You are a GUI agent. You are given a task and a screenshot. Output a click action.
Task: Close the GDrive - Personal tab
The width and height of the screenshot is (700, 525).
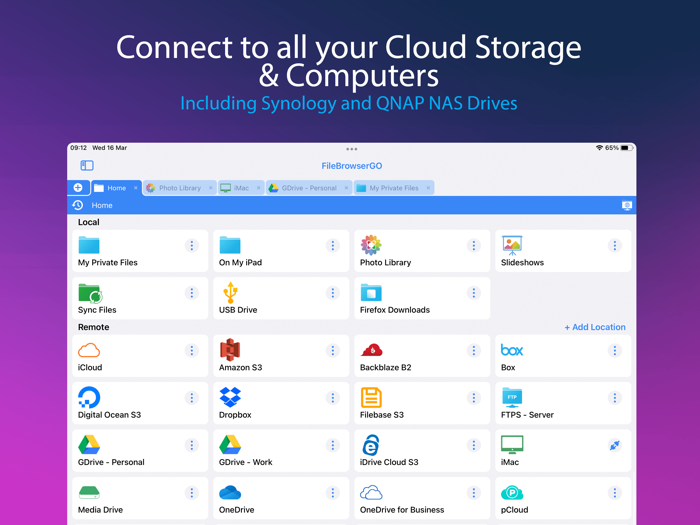tap(346, 188)
